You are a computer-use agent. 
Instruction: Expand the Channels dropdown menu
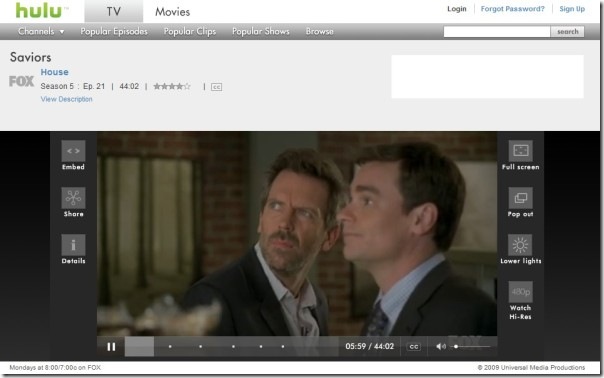click(x=41, y=31)
